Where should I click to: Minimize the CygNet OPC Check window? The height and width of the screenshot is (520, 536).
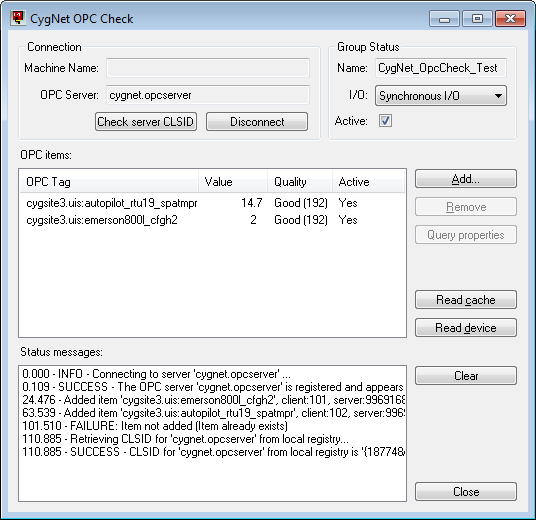(x=444, y=18)
